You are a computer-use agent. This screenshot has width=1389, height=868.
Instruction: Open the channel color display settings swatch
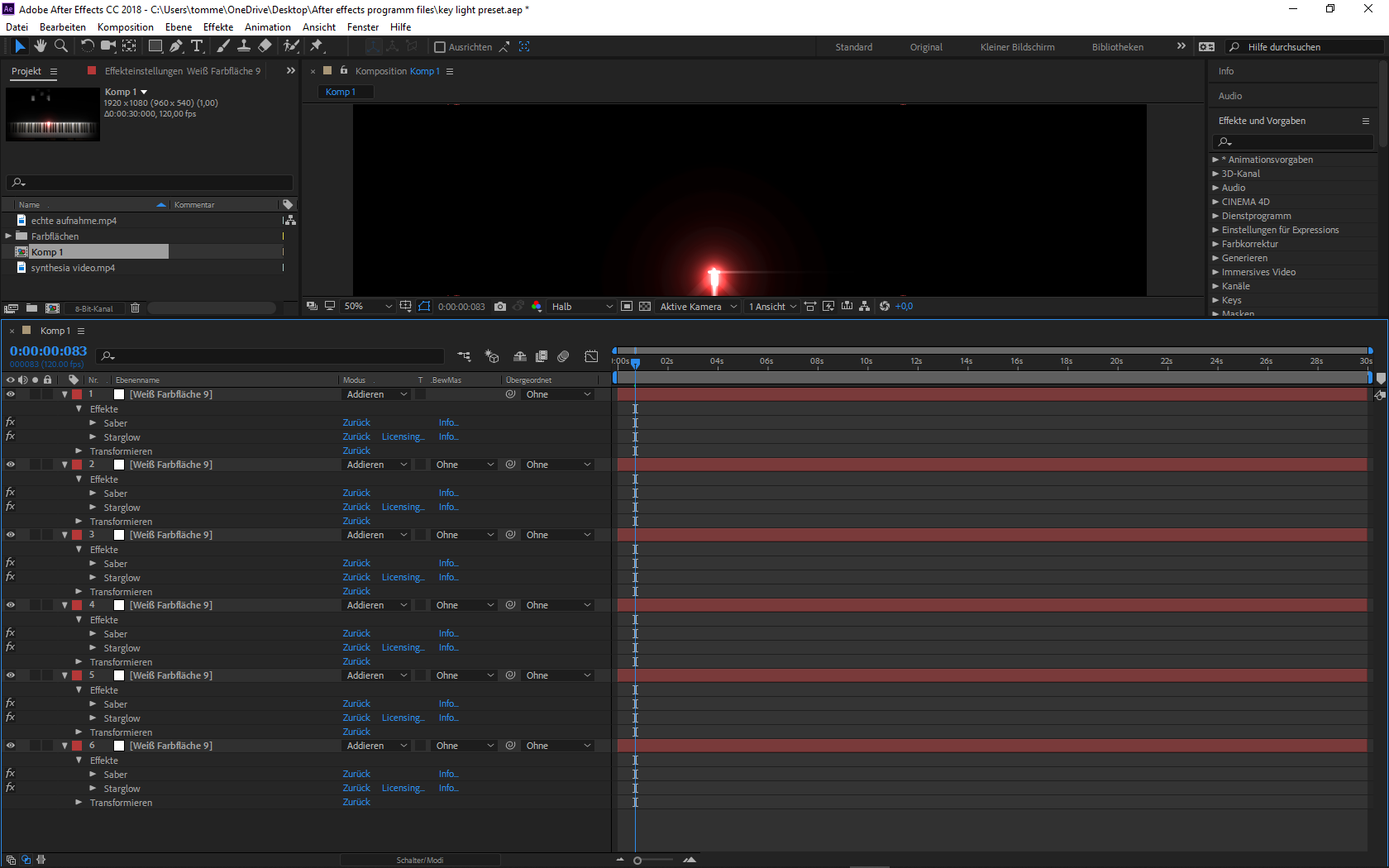pos(536,306)
